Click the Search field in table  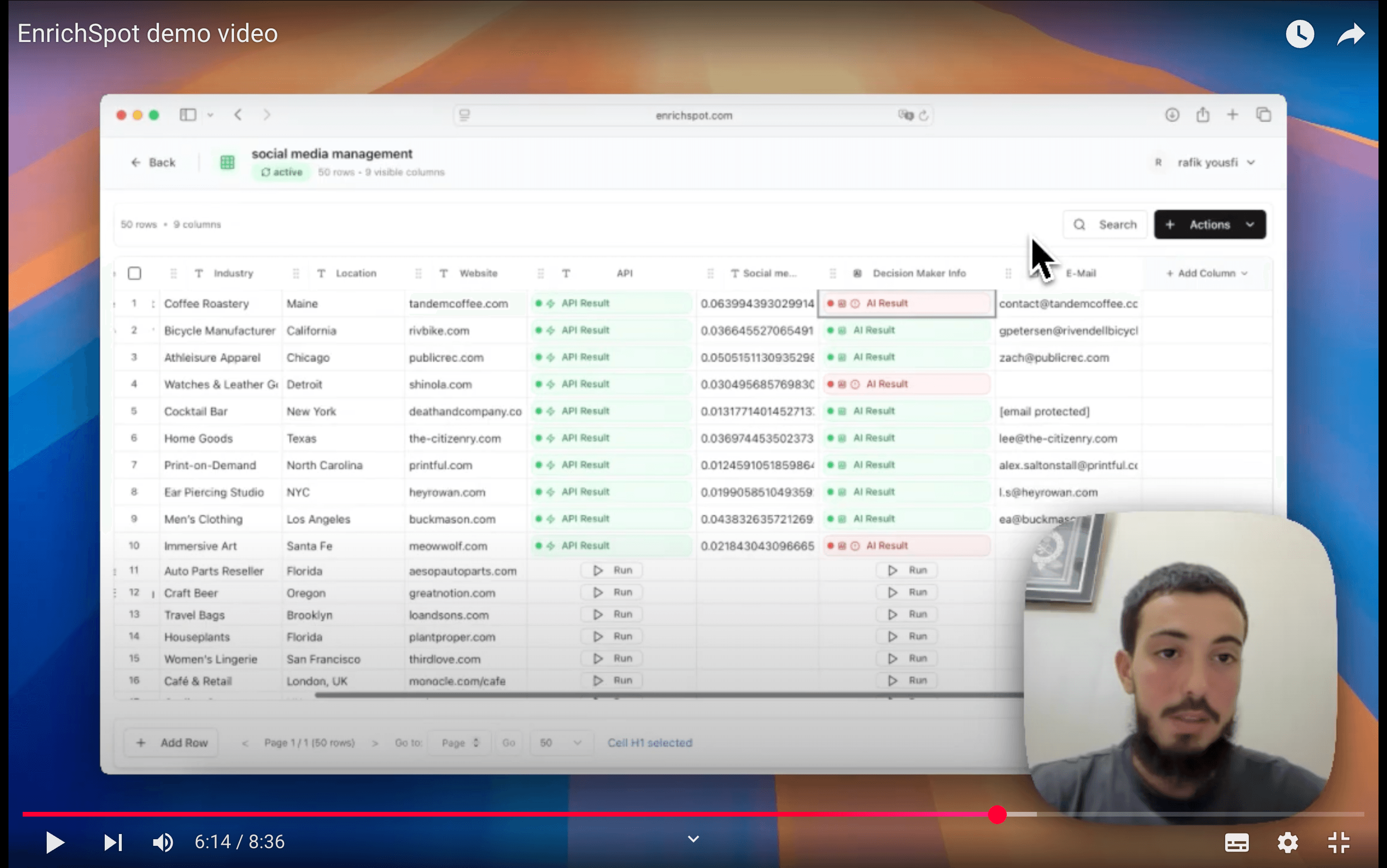click(1106, 225)
